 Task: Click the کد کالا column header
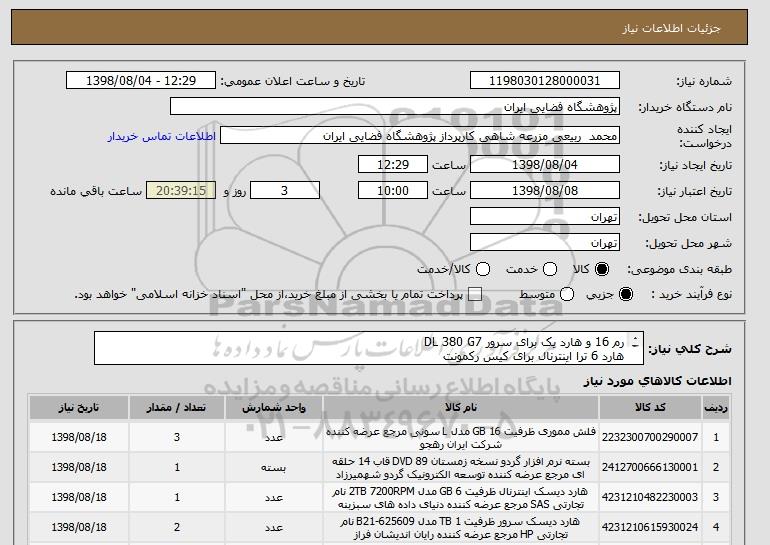click(x=650, y=408)
